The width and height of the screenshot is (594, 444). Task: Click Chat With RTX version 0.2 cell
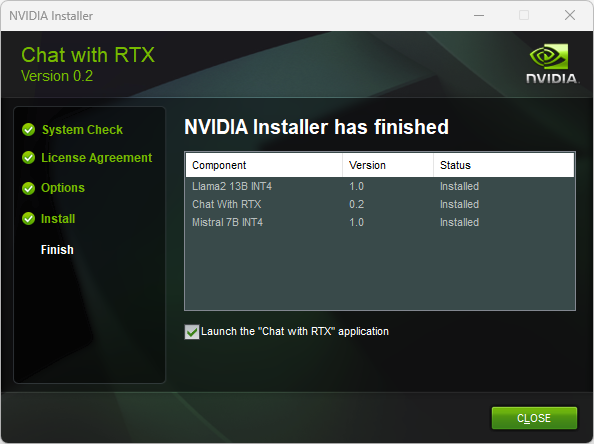(x=356, y=204)
